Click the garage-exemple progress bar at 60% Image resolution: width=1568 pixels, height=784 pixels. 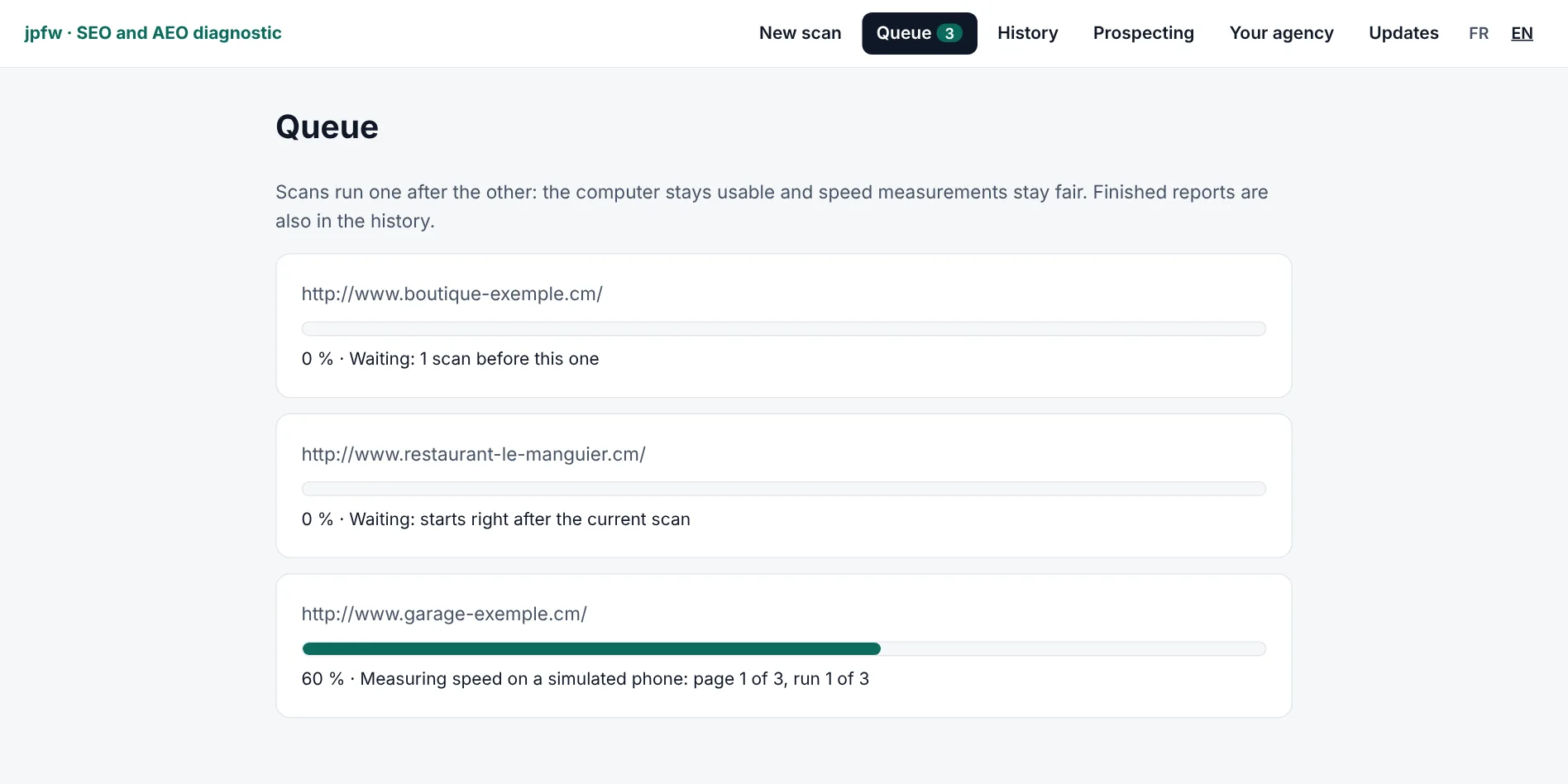783,648
